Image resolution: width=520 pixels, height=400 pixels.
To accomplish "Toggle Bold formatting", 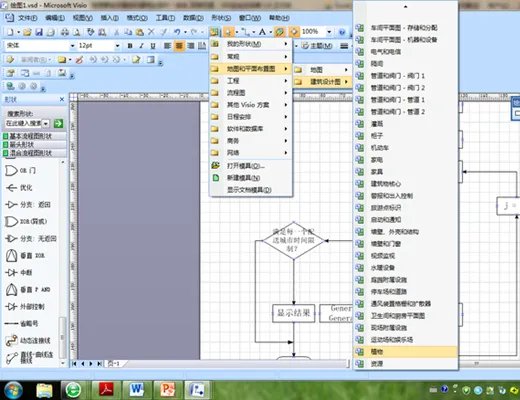I will [x=130, y=46].
